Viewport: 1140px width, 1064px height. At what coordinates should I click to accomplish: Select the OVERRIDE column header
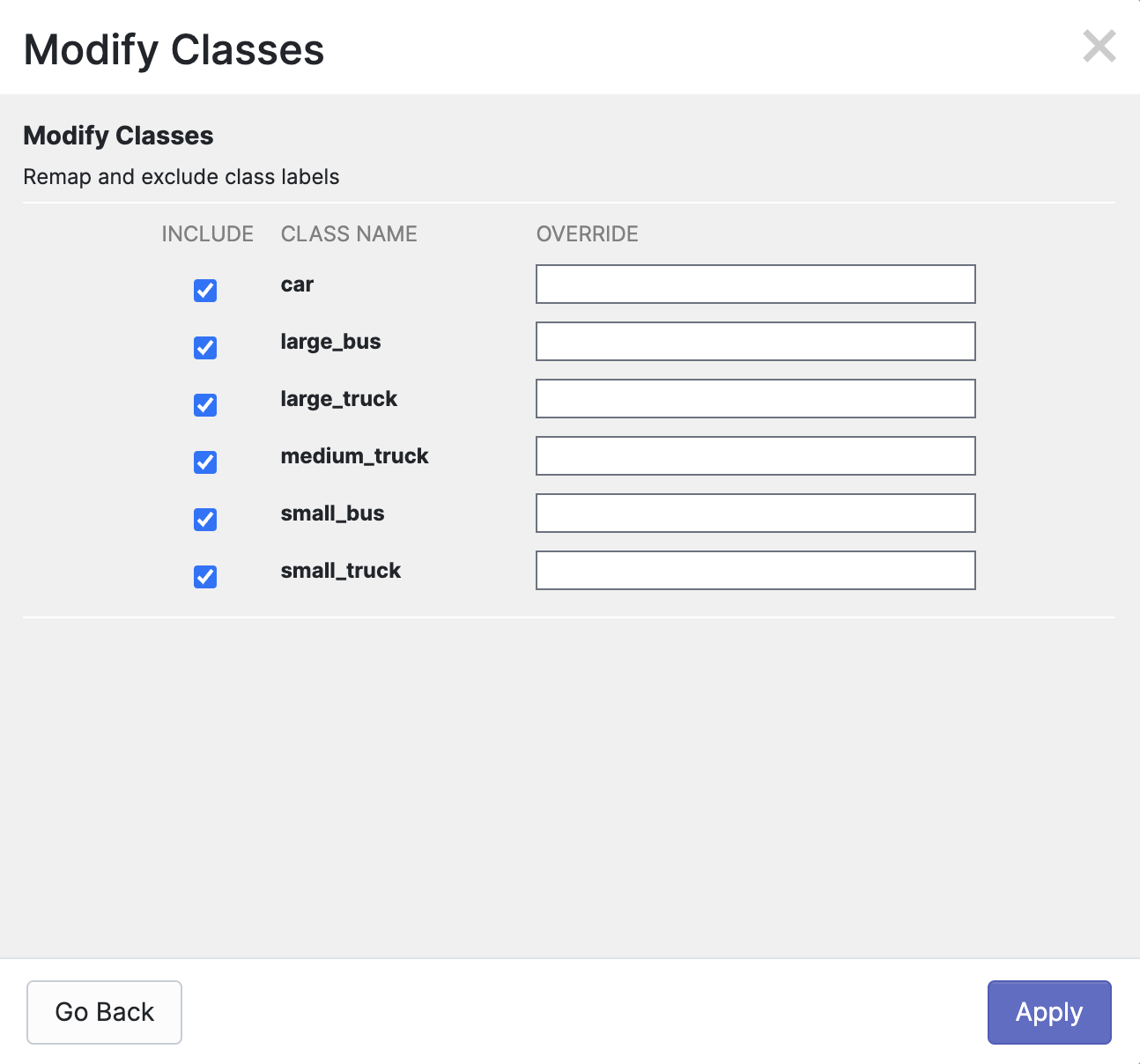tap(588, 233)
